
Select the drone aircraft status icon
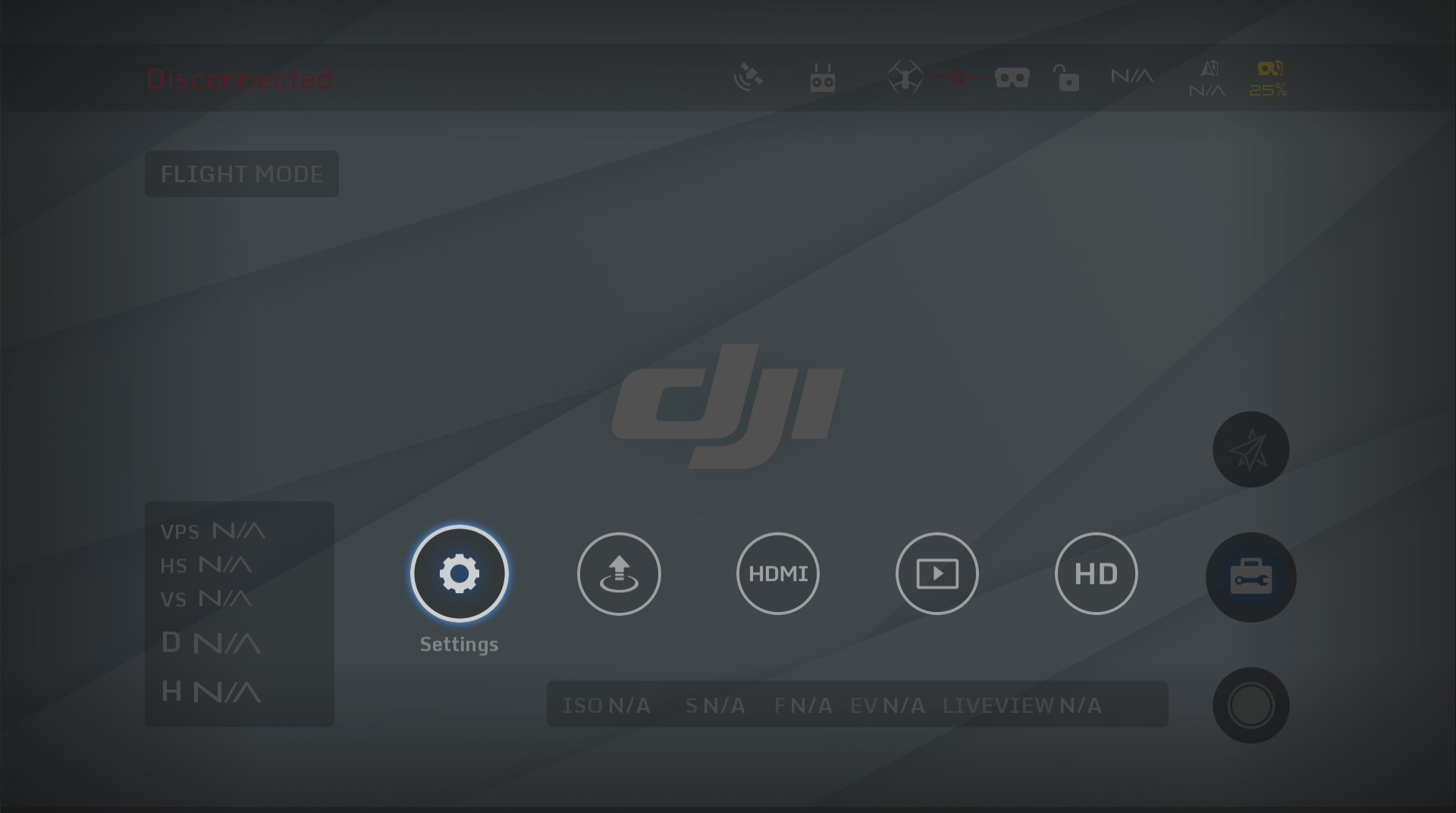pyautogui.click(x=905, y=77)
